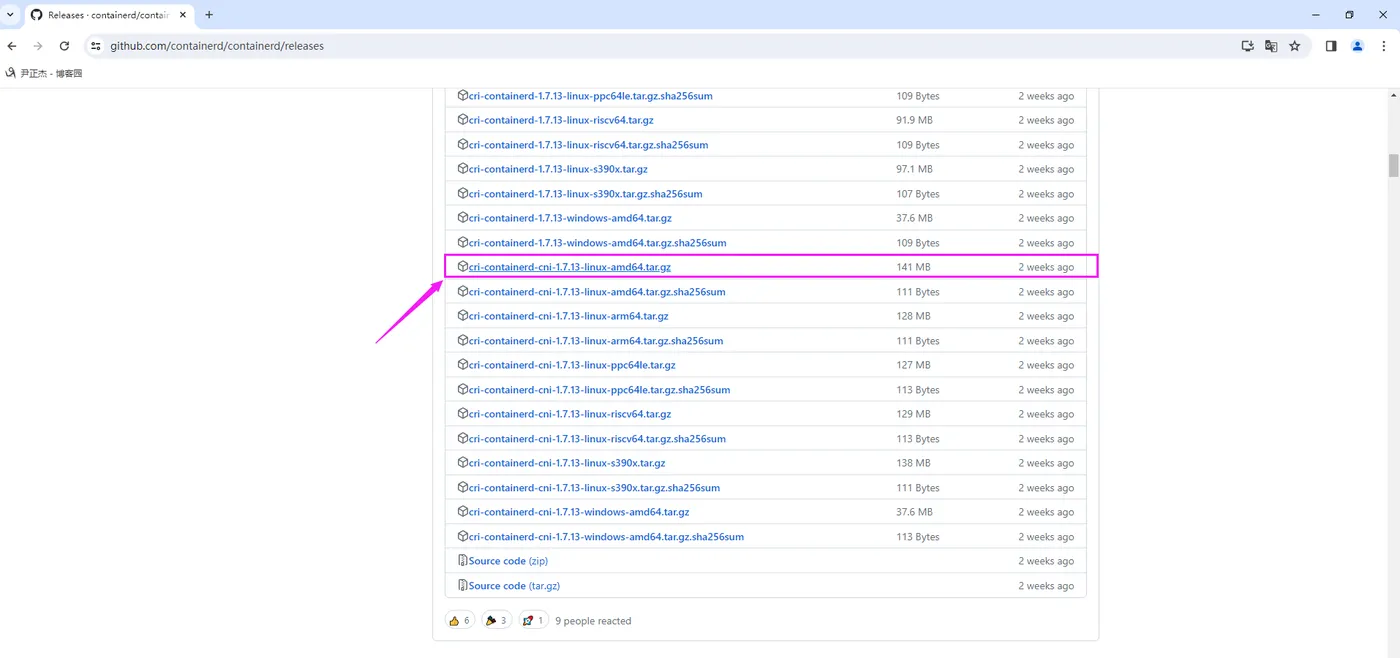The height and width of the screenshot is (658, 1400).
Task: Go forward in browser history
Action: click(x=38, y=46)
